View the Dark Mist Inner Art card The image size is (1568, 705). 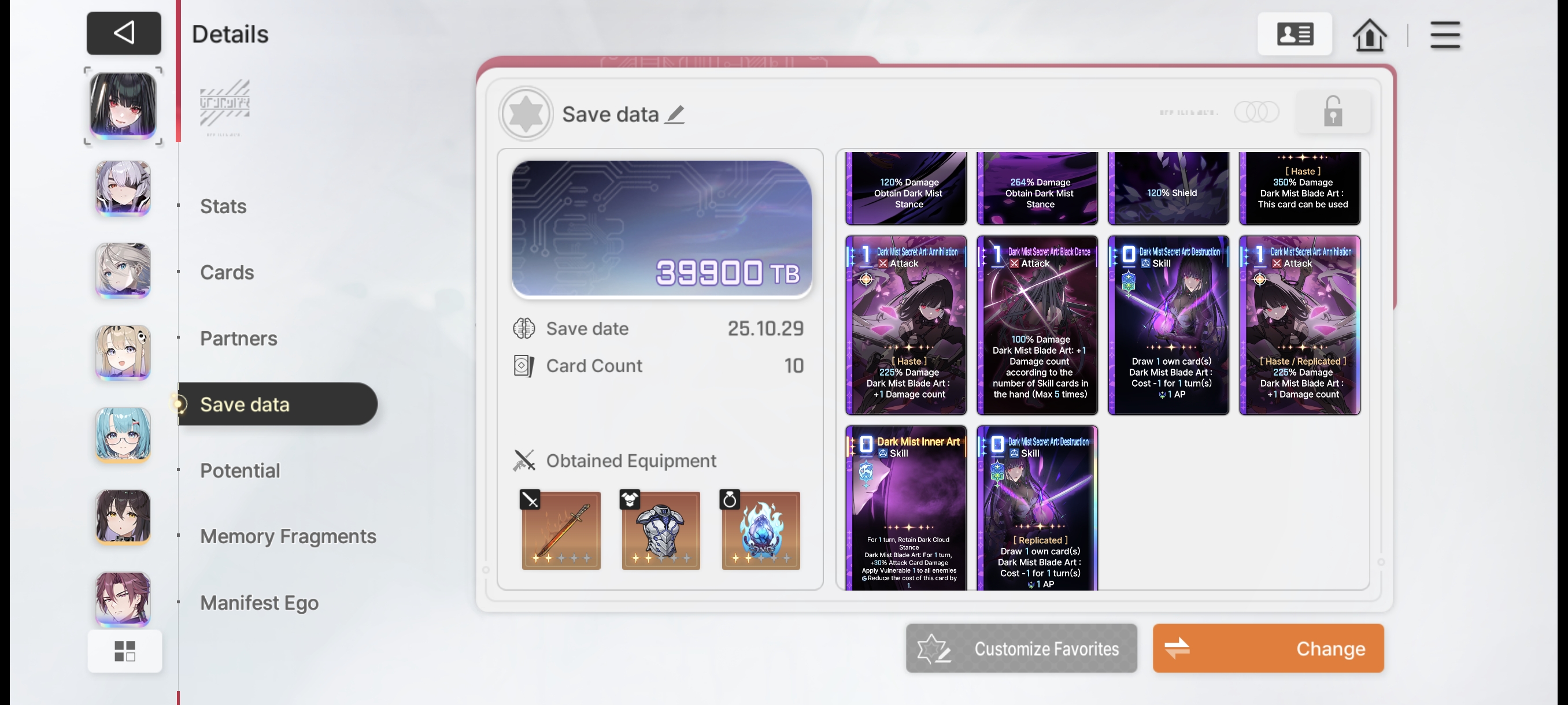pos(906,509)
